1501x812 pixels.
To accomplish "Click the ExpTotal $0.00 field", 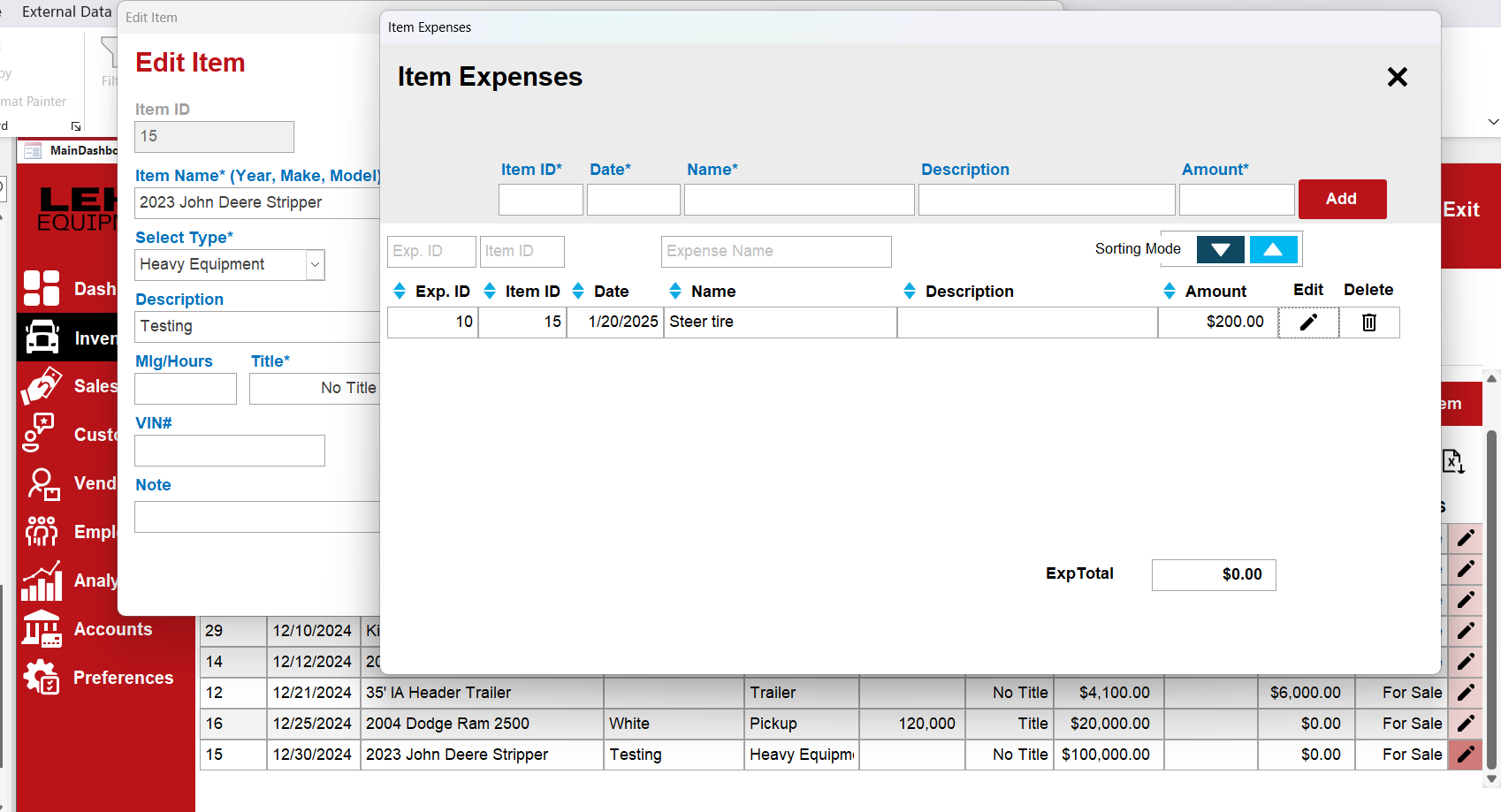I will pyautogui.click(x=1214, y=575).
